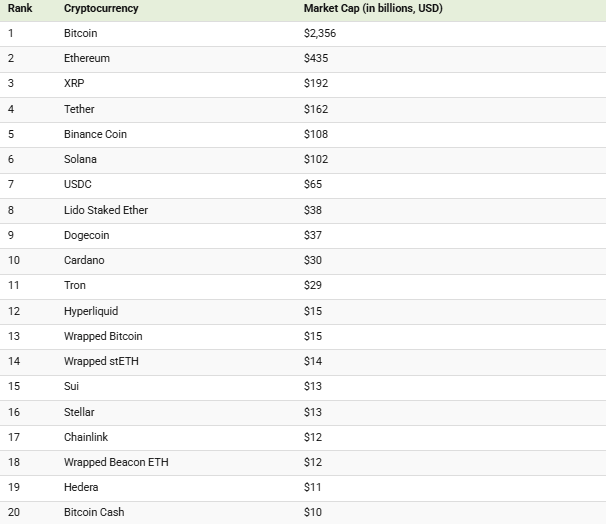Select the Hyperliquid cell
This screenshot has width=606, height=524.
point(91,311)
